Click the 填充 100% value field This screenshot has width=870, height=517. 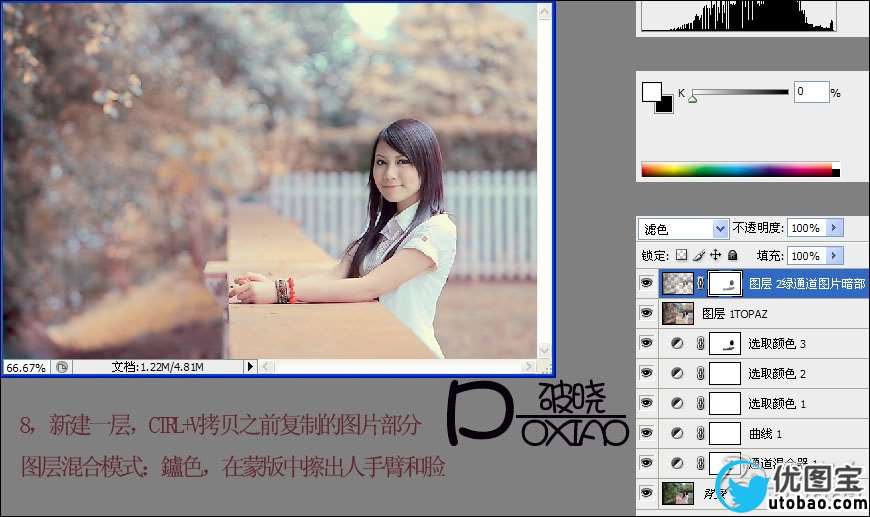click(807, 255)
